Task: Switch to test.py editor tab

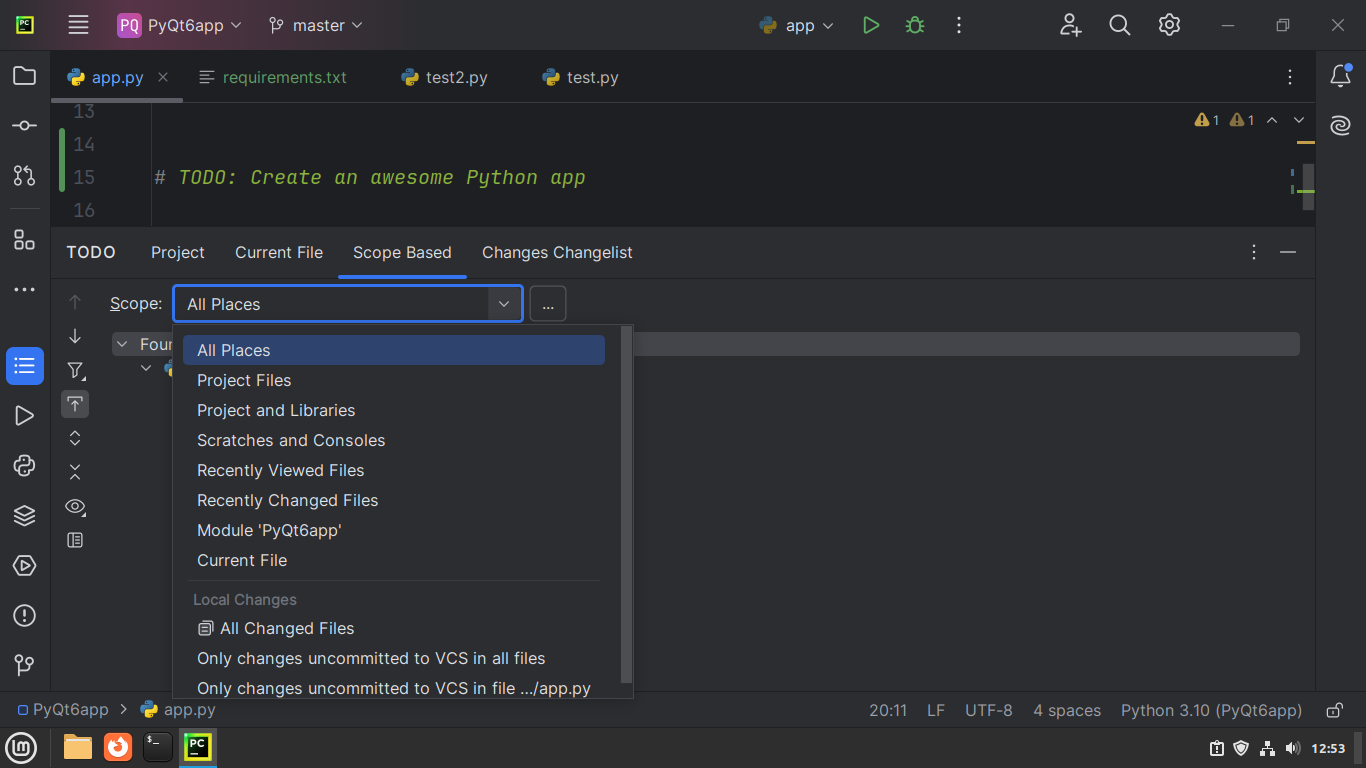Action: (580, 77)
